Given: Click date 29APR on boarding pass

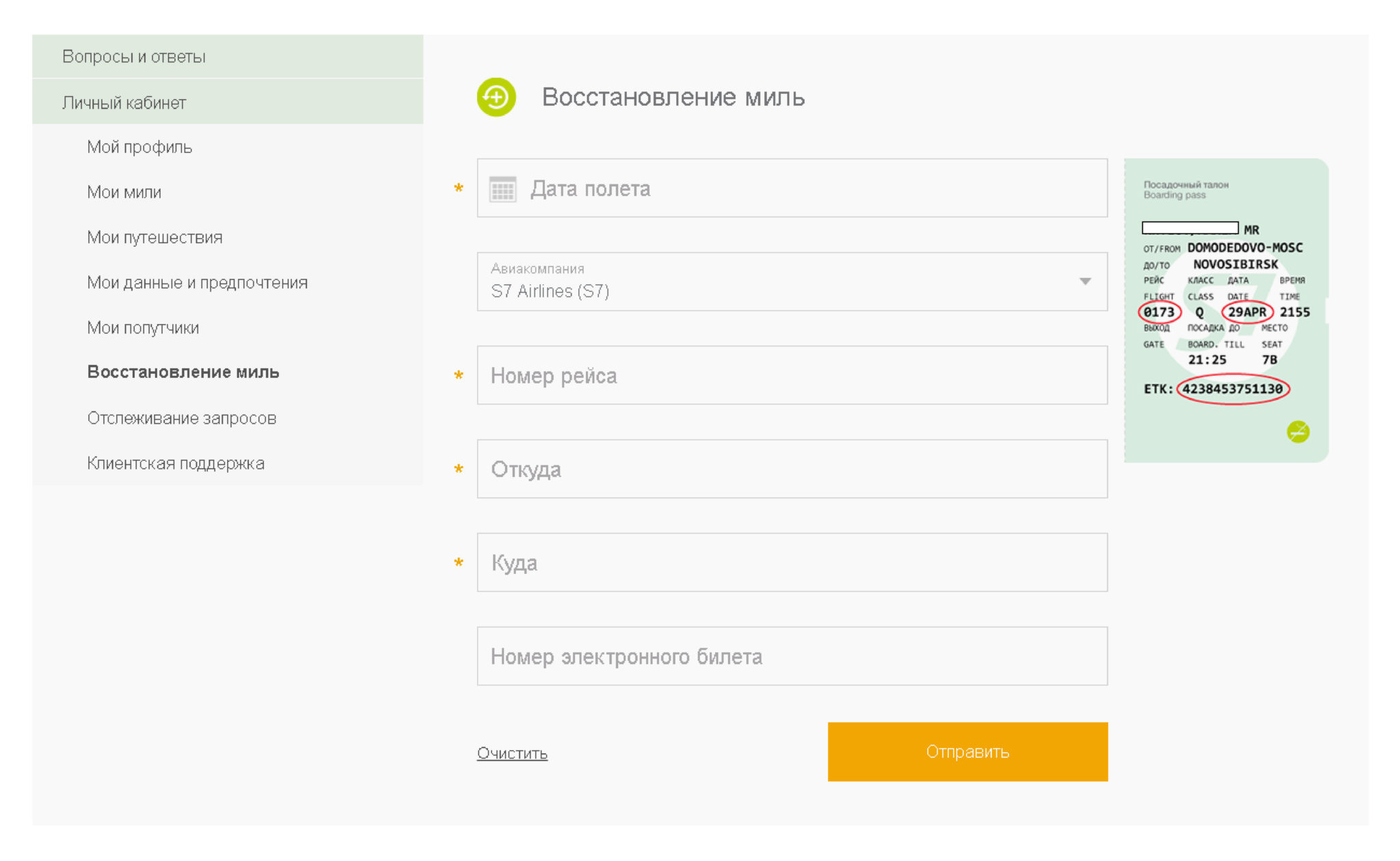Looking at the screenshot, I should pyautogui.click(x=1247, y=312).
